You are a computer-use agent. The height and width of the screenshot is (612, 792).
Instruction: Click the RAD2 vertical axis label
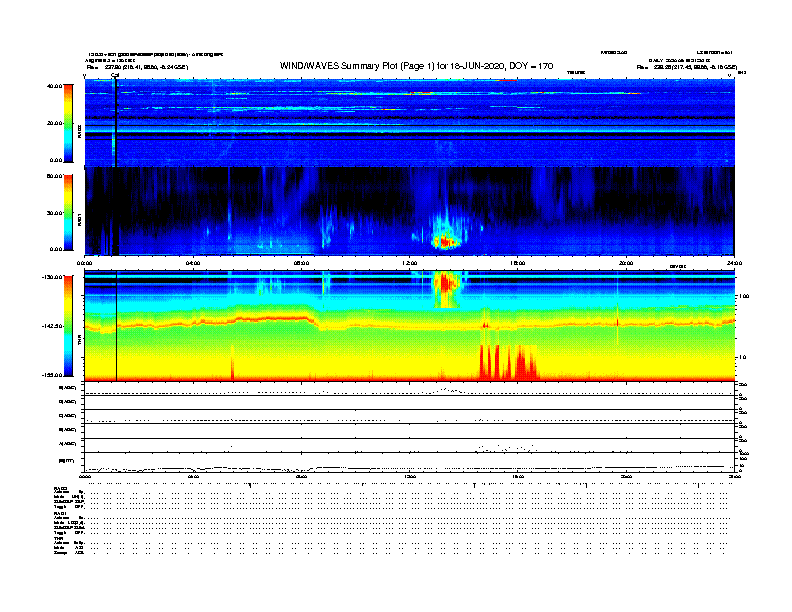tap(79, 131)
